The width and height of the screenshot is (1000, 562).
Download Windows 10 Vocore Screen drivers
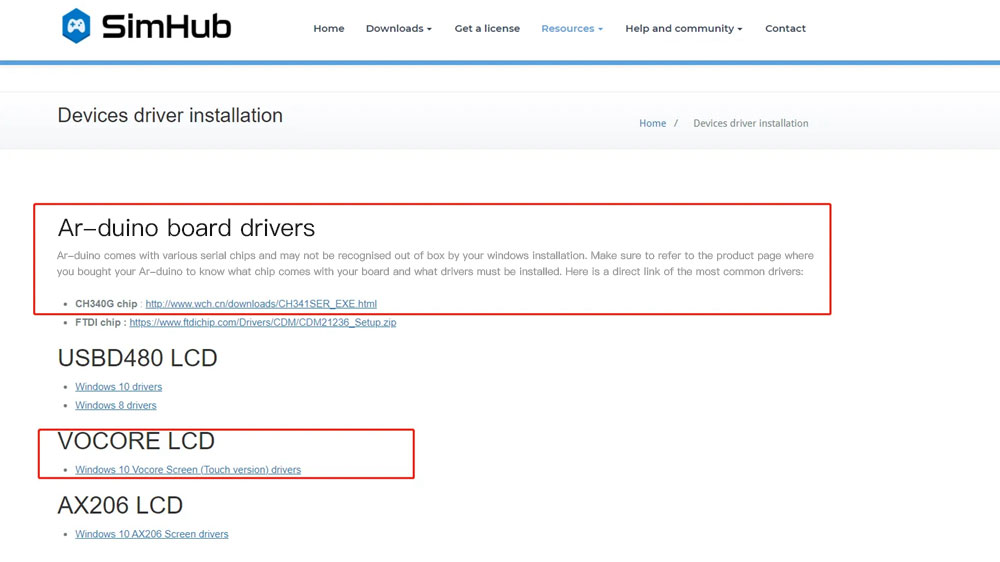coord(187,470)
